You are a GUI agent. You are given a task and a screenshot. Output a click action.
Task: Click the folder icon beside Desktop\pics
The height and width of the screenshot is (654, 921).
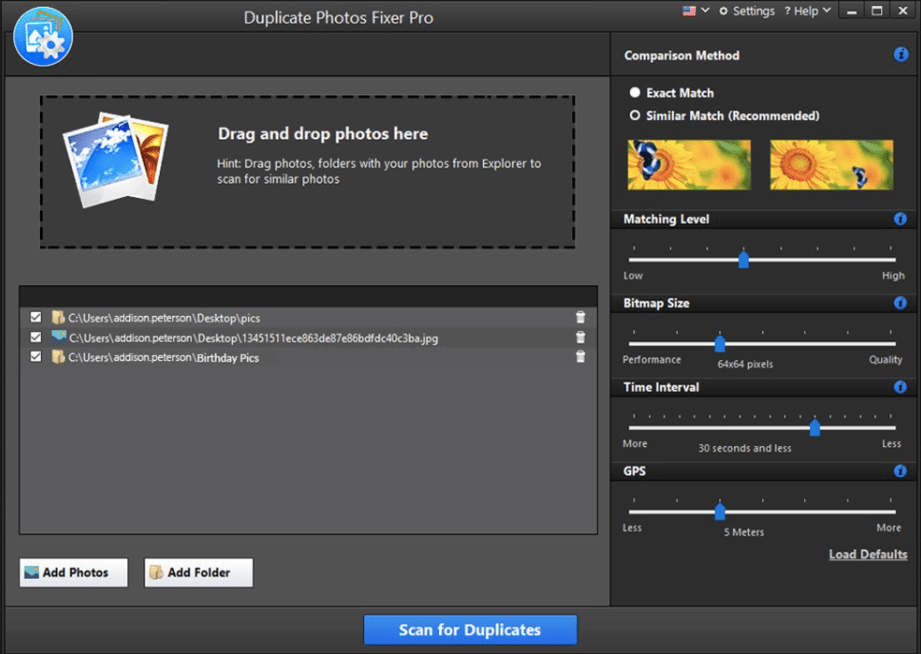(x=58, y=317)
